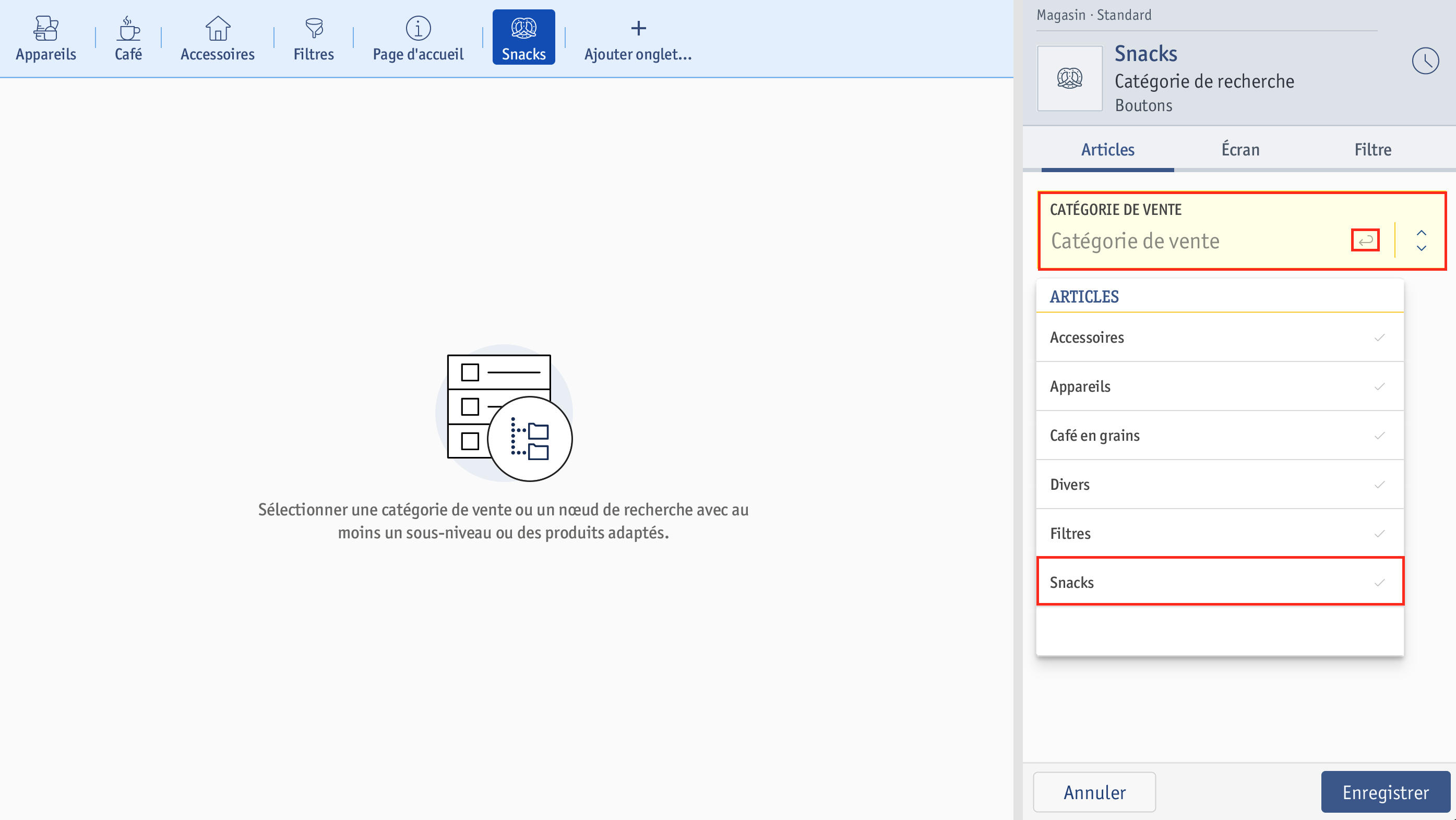Choose Accessoires from the list
The image size is (1456, 820).
click(1220, 337)
